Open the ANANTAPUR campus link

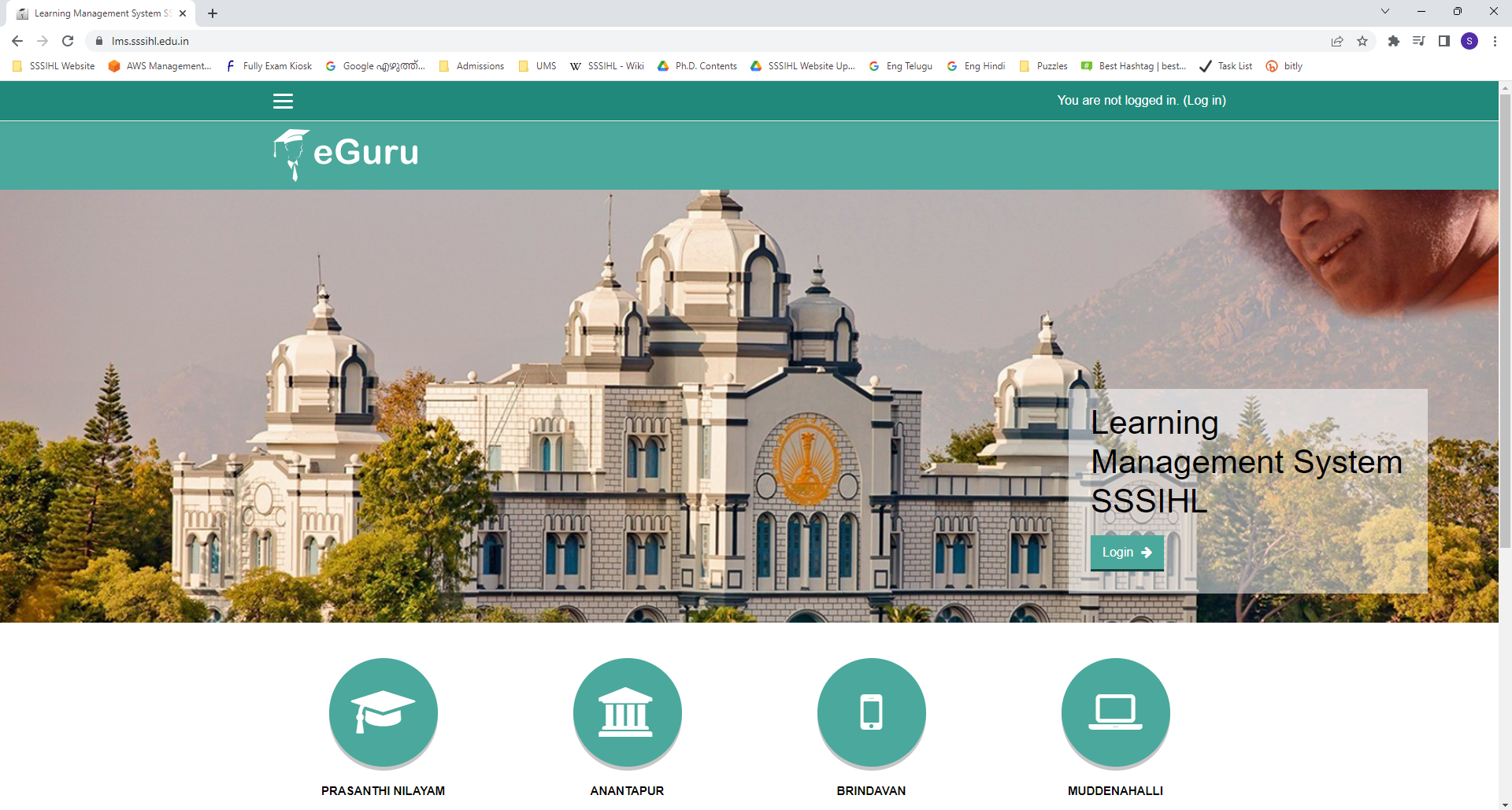pos(627,790)
